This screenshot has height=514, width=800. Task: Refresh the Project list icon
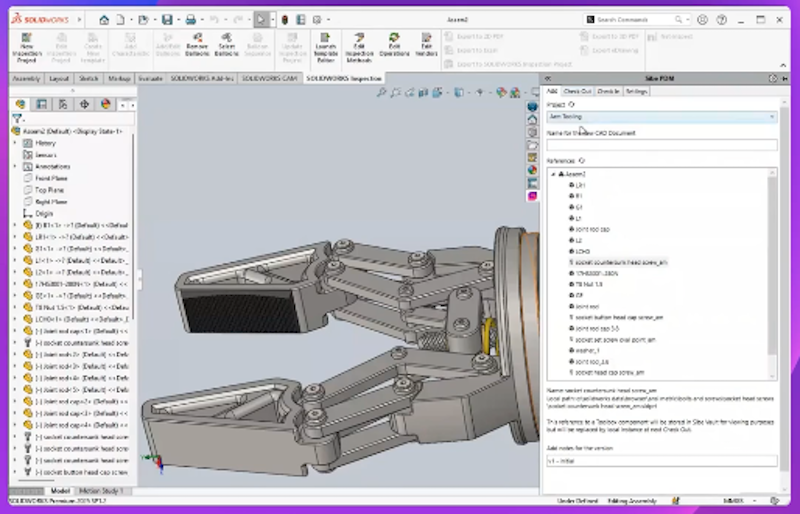pyautogui.click(x=572, y=104)
